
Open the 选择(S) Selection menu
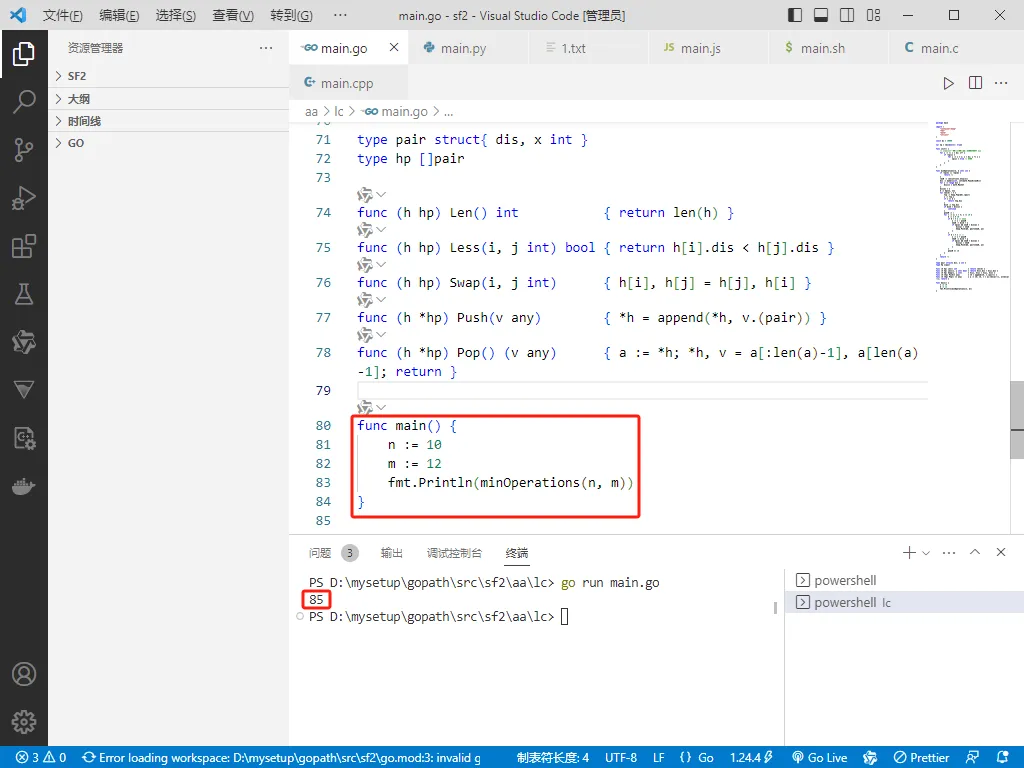tap(176, 15)
